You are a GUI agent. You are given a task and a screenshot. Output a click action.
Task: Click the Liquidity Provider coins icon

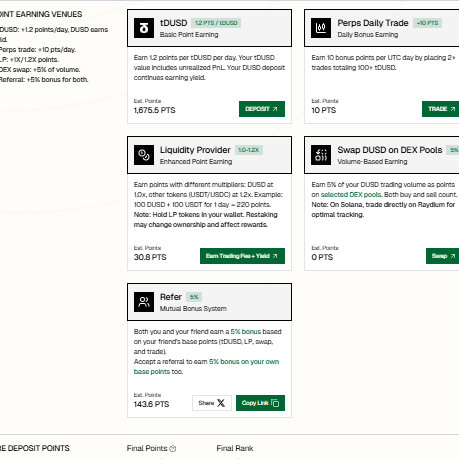point(144,155)
